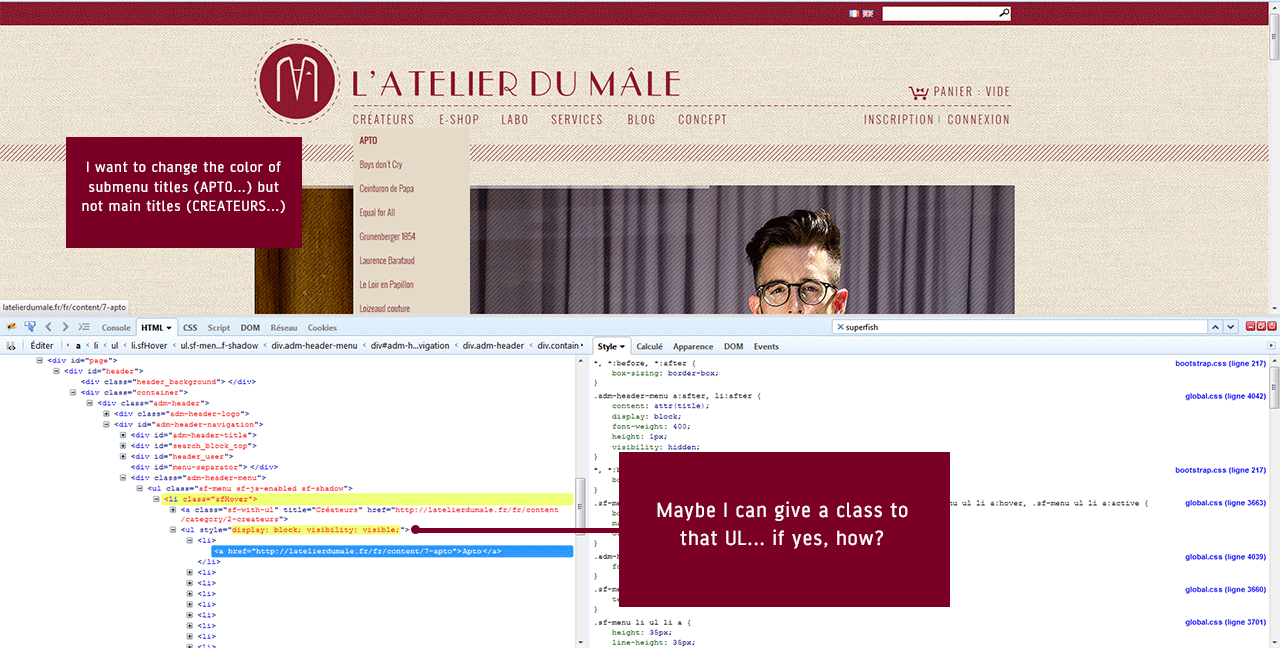This screenshot has height=648, width=1280.
Task: Click the website search magnifier icon
Action: (x=1004, y=14)
